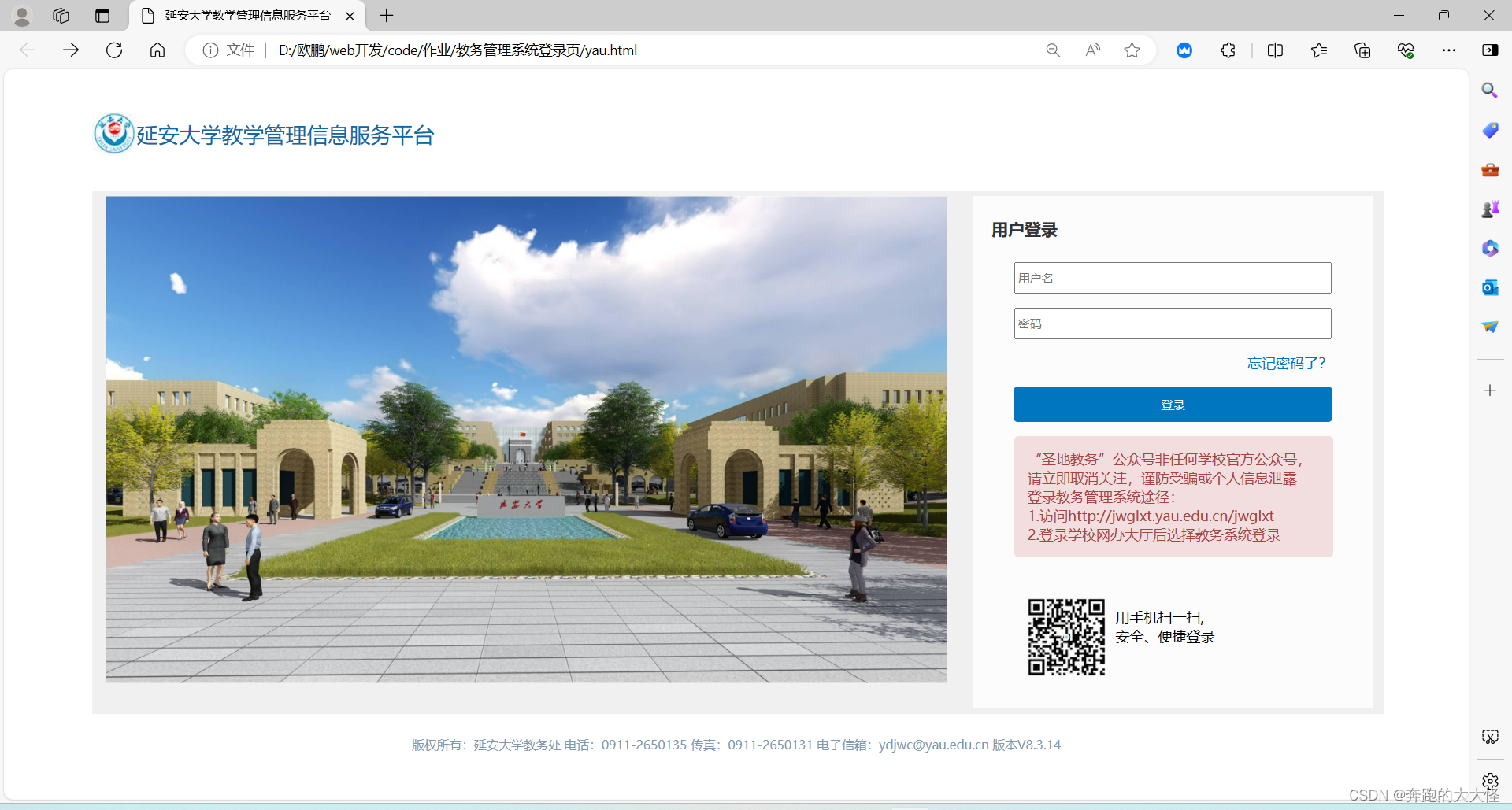Viewport: 1512px width, 810px height.
Task: Add sidebar app with plus icon
Action: (1490, 390)
